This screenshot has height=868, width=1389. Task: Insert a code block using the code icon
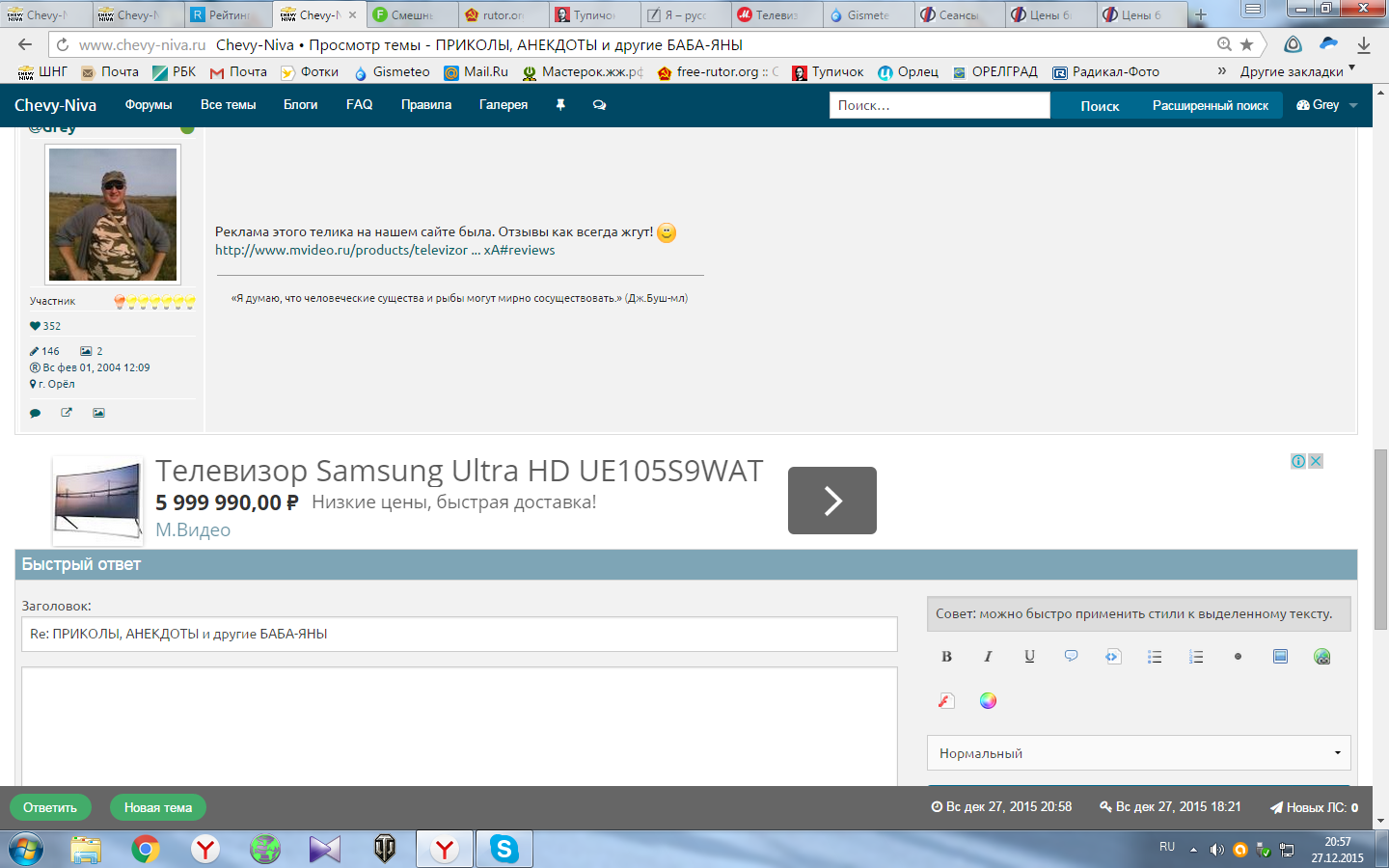(1113, 657)
